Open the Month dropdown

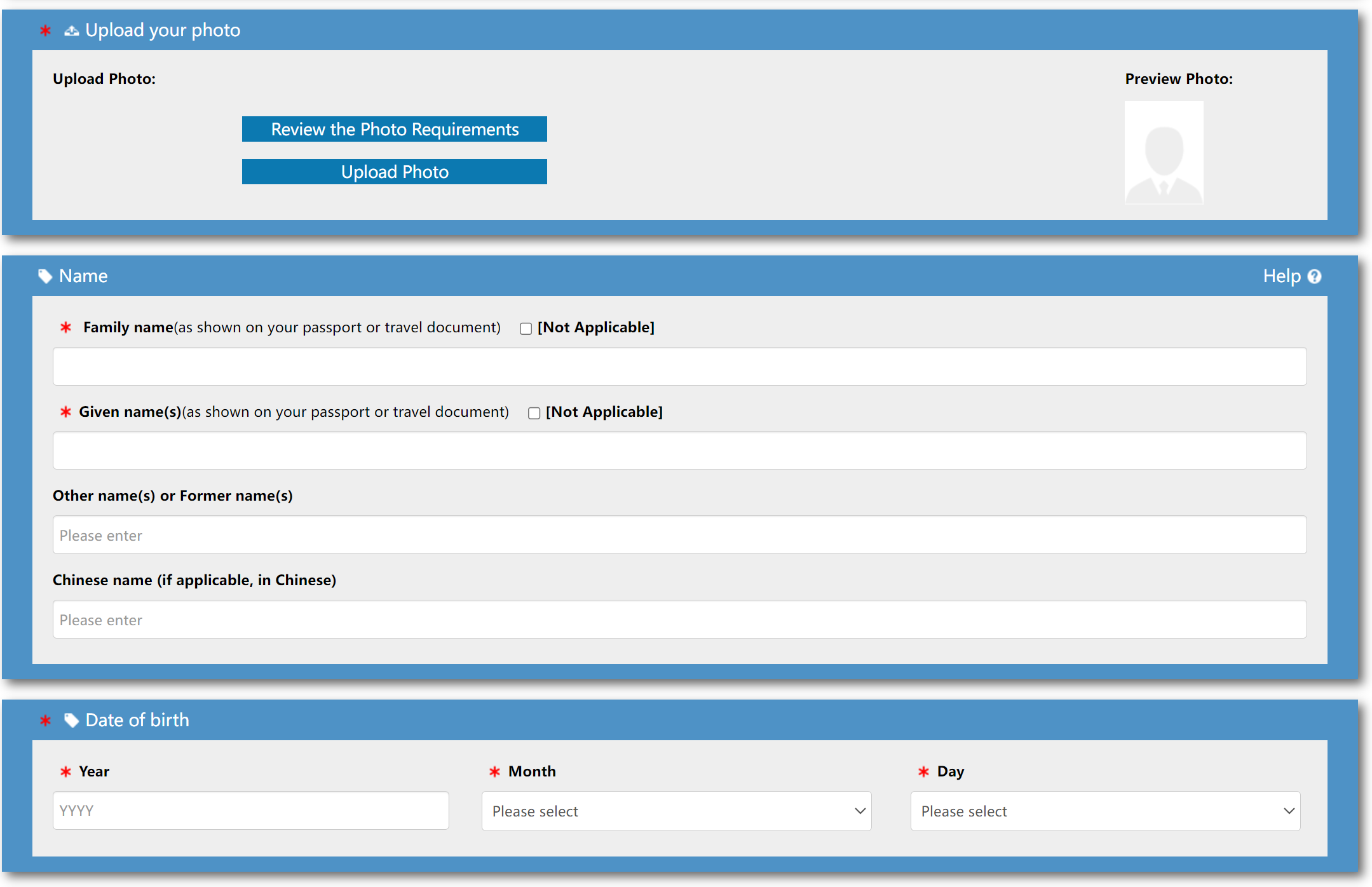pyautogui.click(x=676, y=811)
